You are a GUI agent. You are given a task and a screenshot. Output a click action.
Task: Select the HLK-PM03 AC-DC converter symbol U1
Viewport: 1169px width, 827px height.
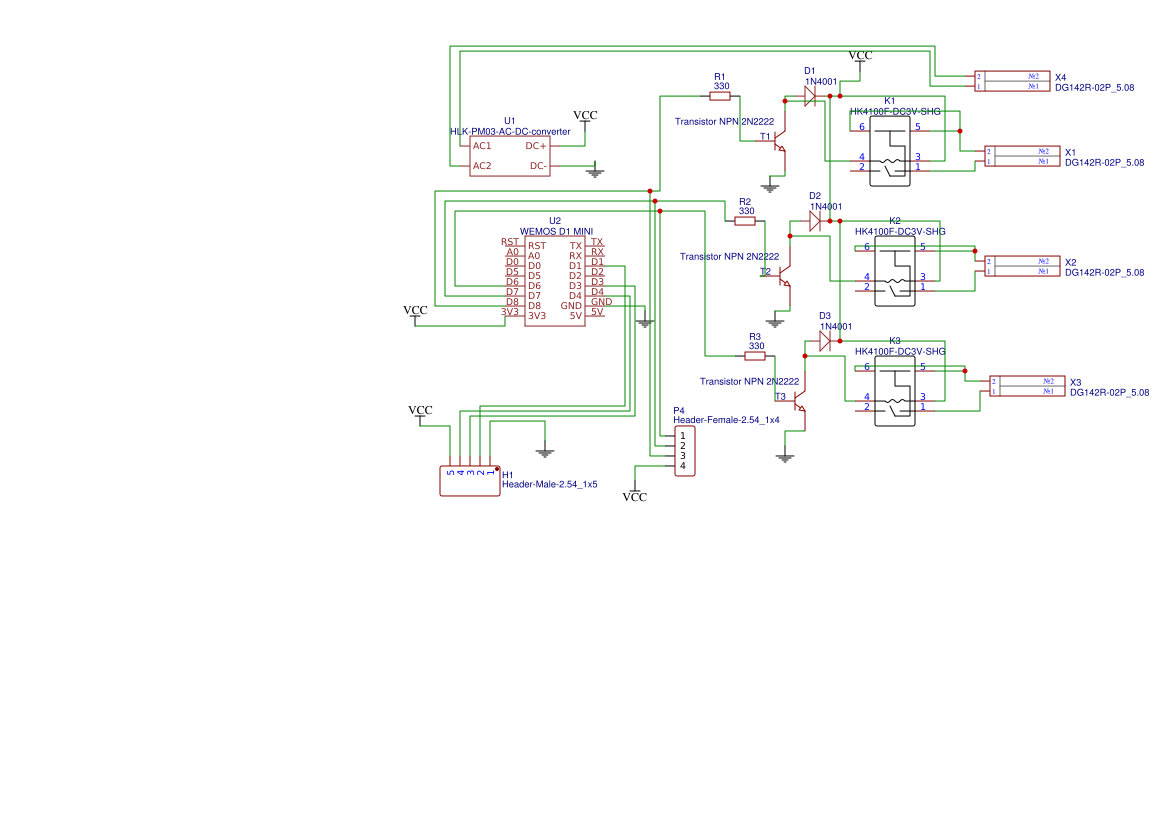click(510, 155)
